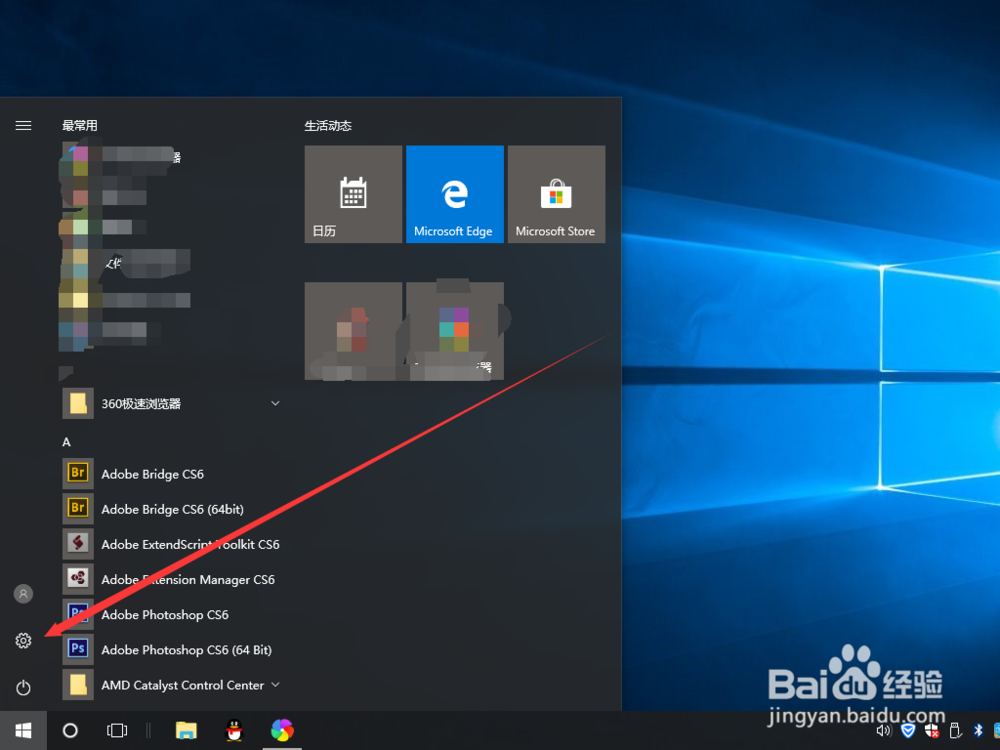Open the user account avatar icon
The width and height of the screenshot is (1000, 750).
pos(24,594)
